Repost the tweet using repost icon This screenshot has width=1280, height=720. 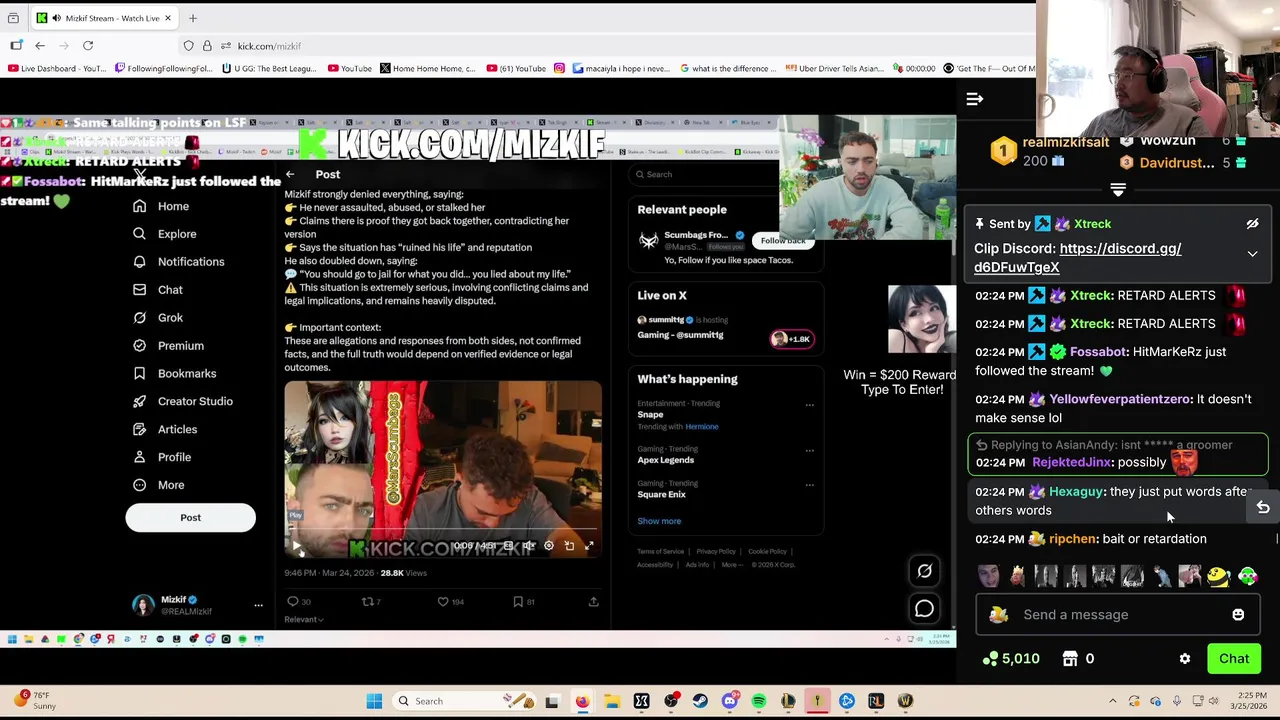[x=368, y=602]
